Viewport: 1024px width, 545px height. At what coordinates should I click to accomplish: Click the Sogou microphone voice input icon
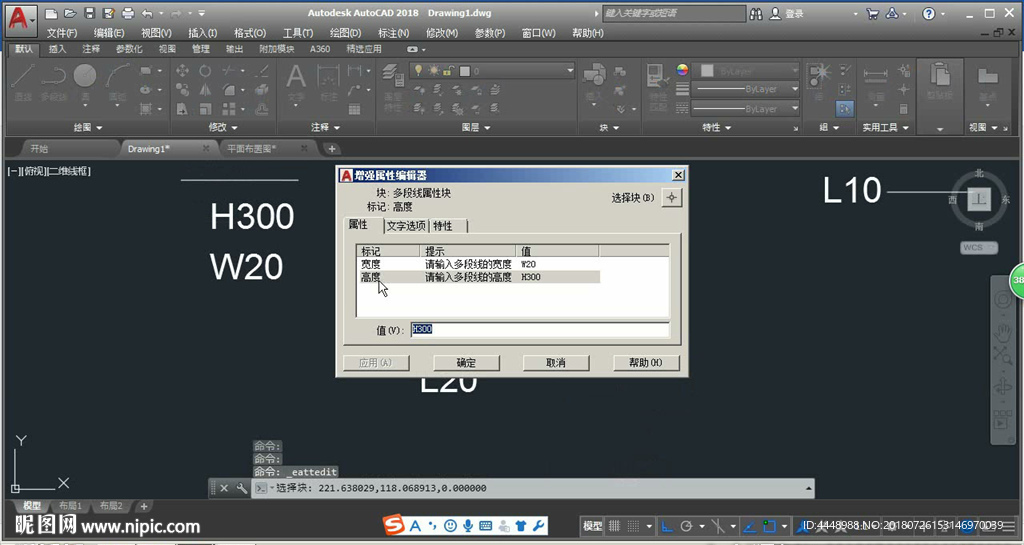(468, 525)
